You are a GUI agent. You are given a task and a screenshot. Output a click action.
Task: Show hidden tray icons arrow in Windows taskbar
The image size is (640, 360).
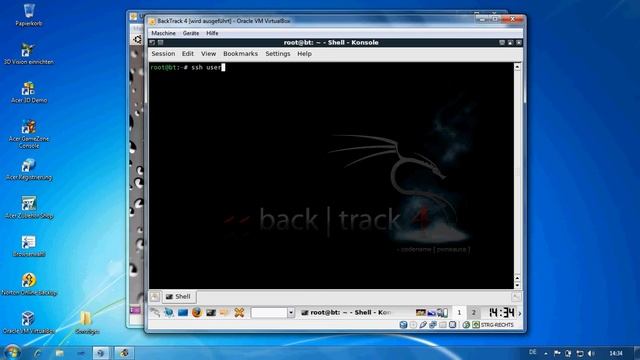click(546, 353)
